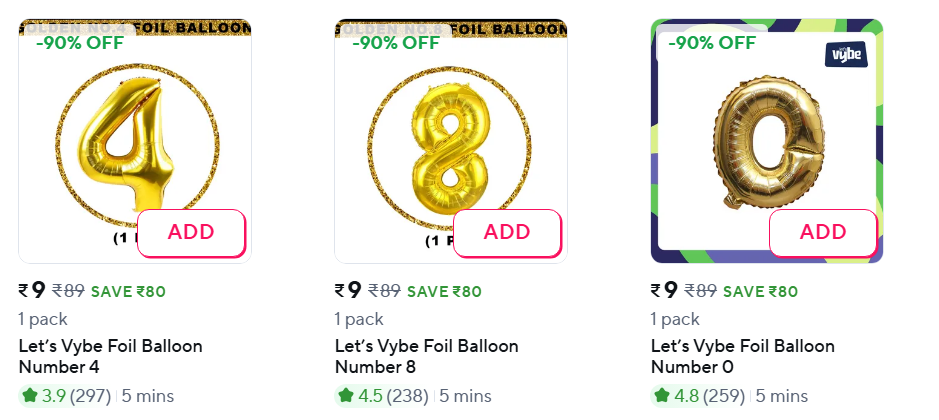This screenshot has height=420, width=939.
Task: Open Let's Vybe Foil Balloon Number 4 title
Action: (110, 356)
